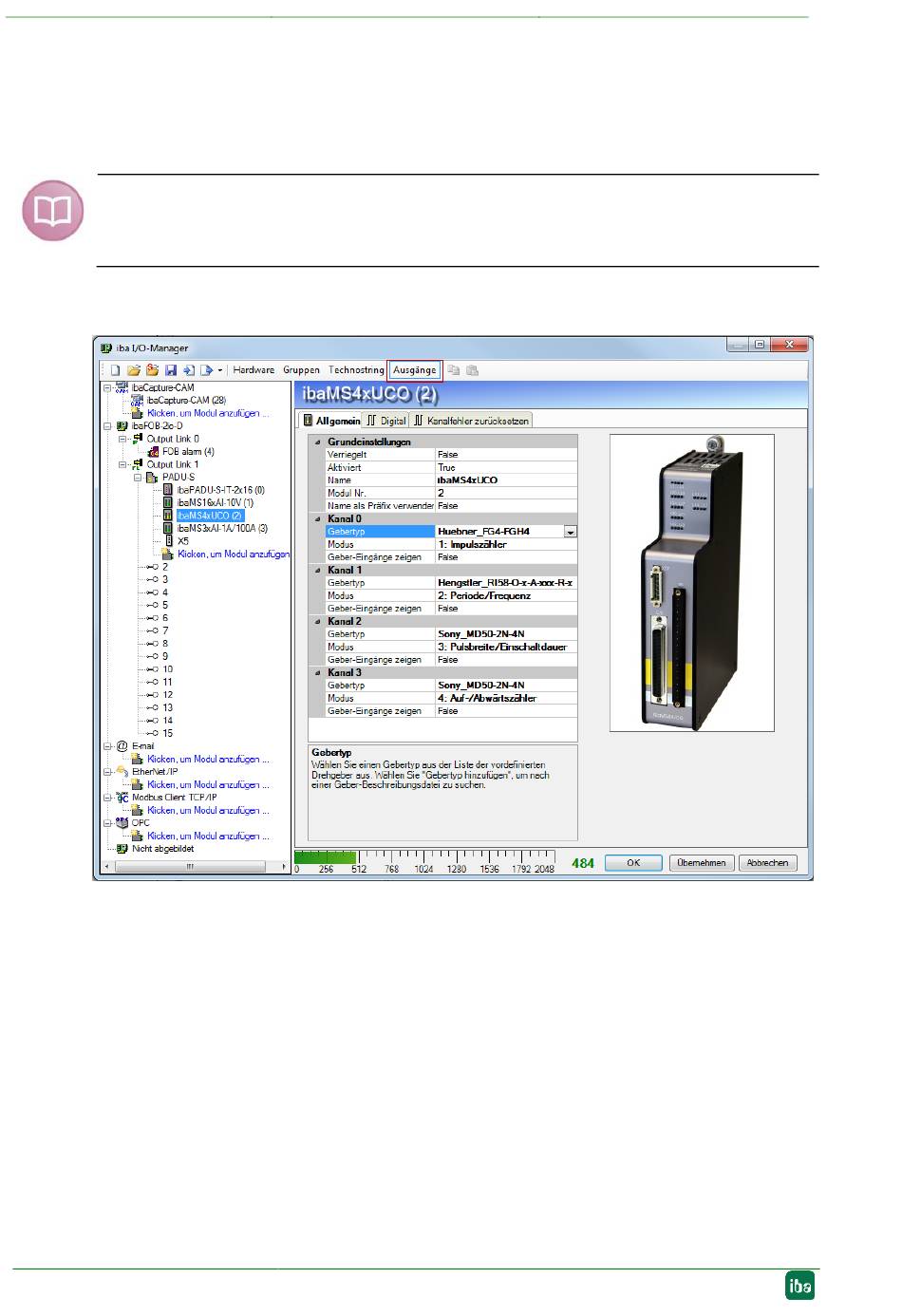Select free link slot 15 in tree
This screenshot has width=902, height=1316.
click(160, 733)
